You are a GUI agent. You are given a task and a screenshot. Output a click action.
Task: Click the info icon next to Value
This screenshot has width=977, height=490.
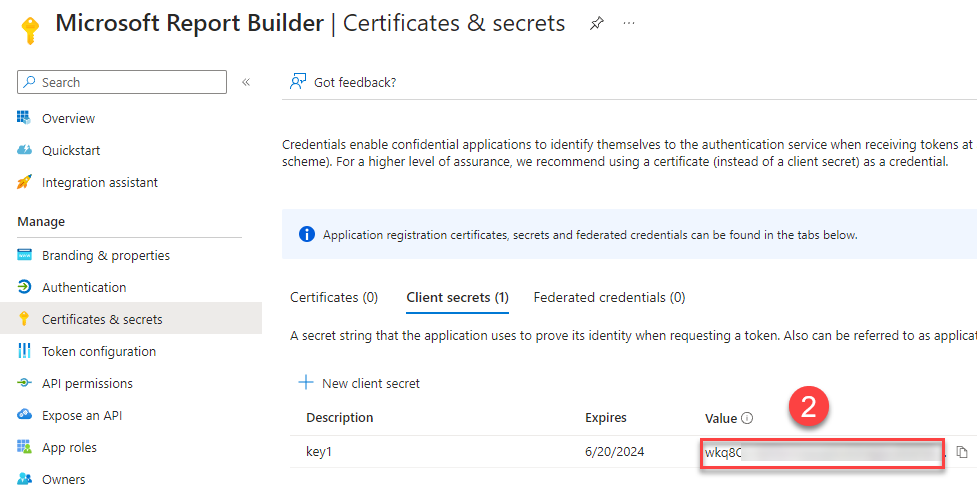tap(747, 418)
